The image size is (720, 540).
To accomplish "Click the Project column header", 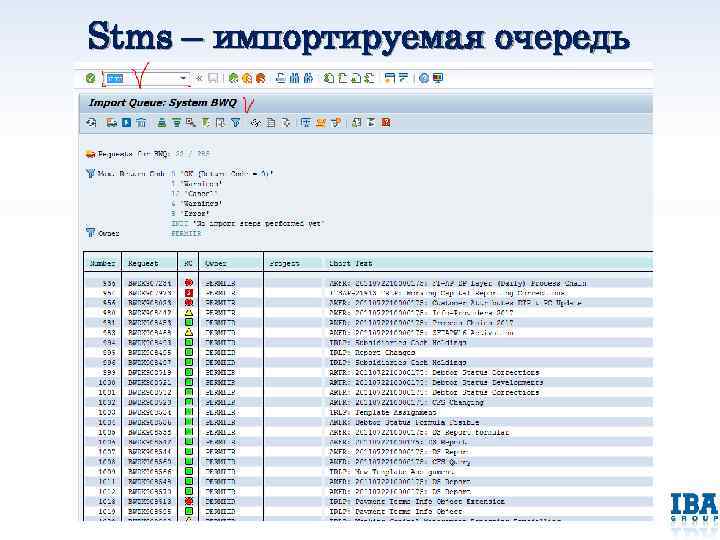I will tap(294, 264).
